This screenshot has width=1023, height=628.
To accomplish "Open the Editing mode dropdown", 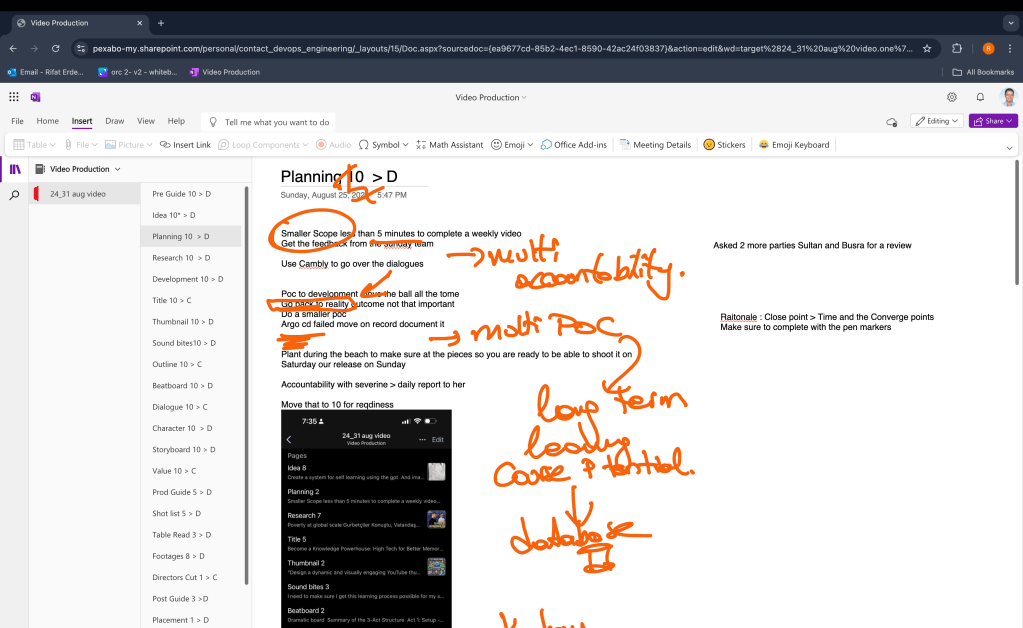I will point(937,121).
